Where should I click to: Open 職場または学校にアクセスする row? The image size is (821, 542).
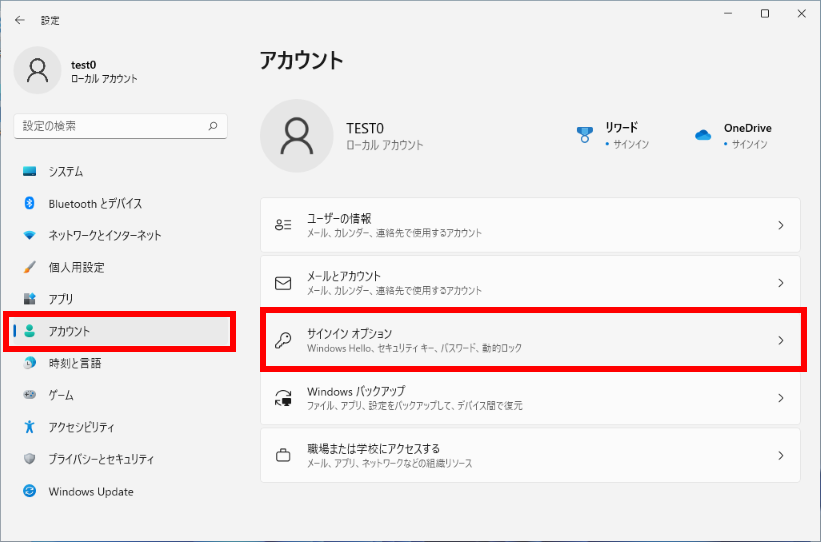click(530, 456)
